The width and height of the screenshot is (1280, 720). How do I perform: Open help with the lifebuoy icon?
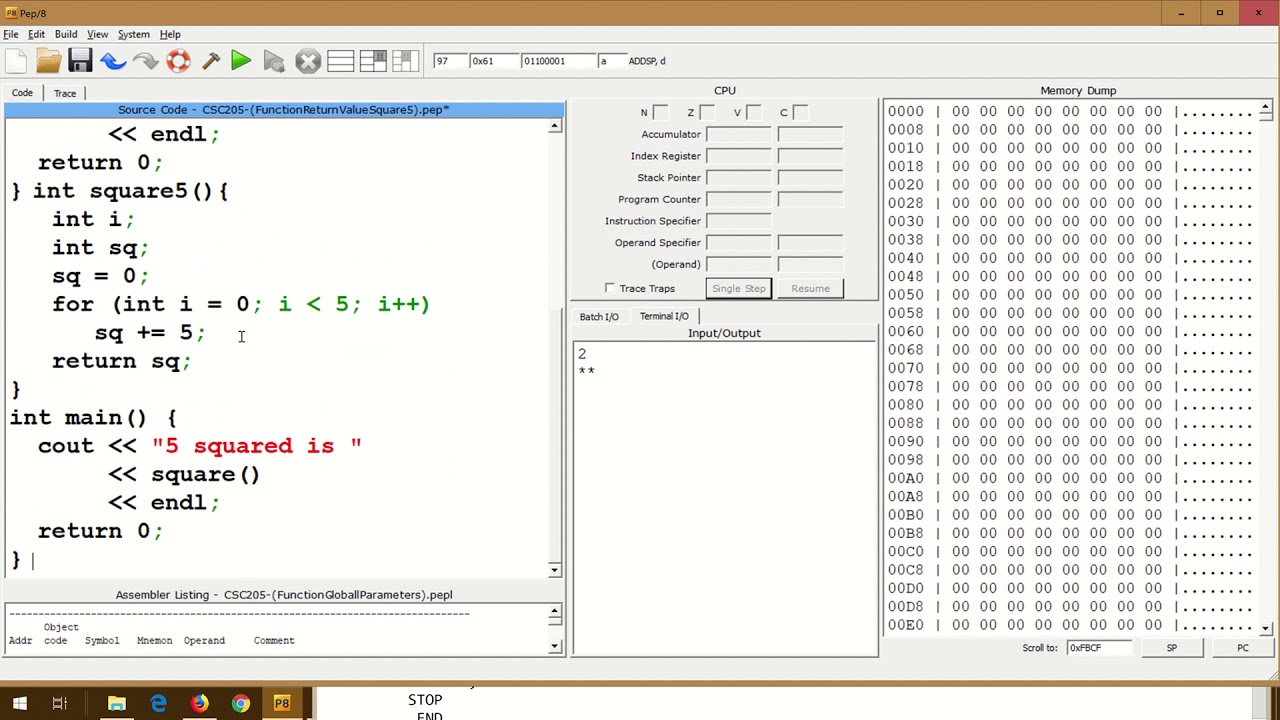coord(178,61)
